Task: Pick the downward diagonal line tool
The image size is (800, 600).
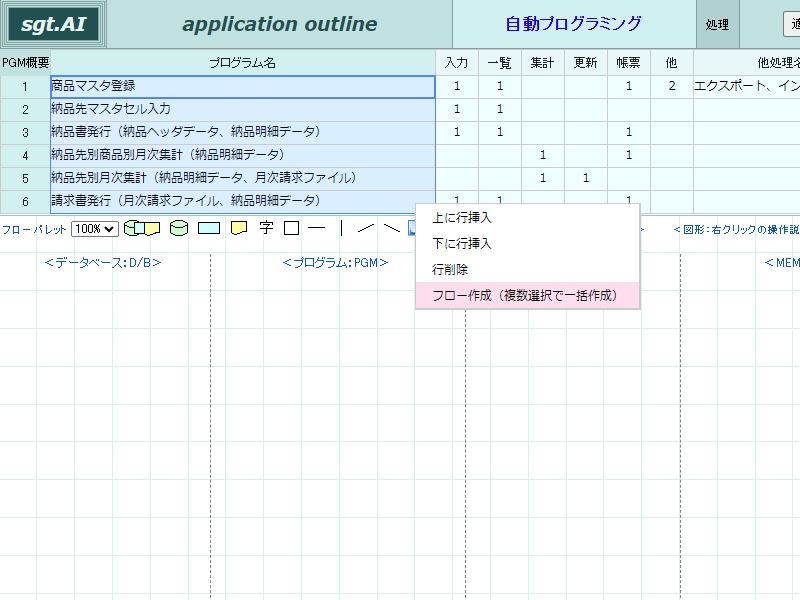Action: pyautogui.click(x=392, y=228)
